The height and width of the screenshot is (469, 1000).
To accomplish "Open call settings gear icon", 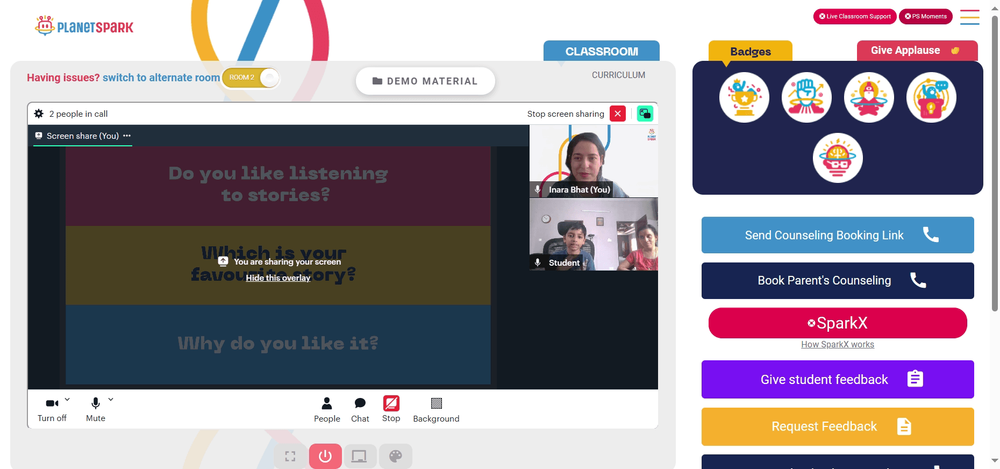I will pos(38,114).
